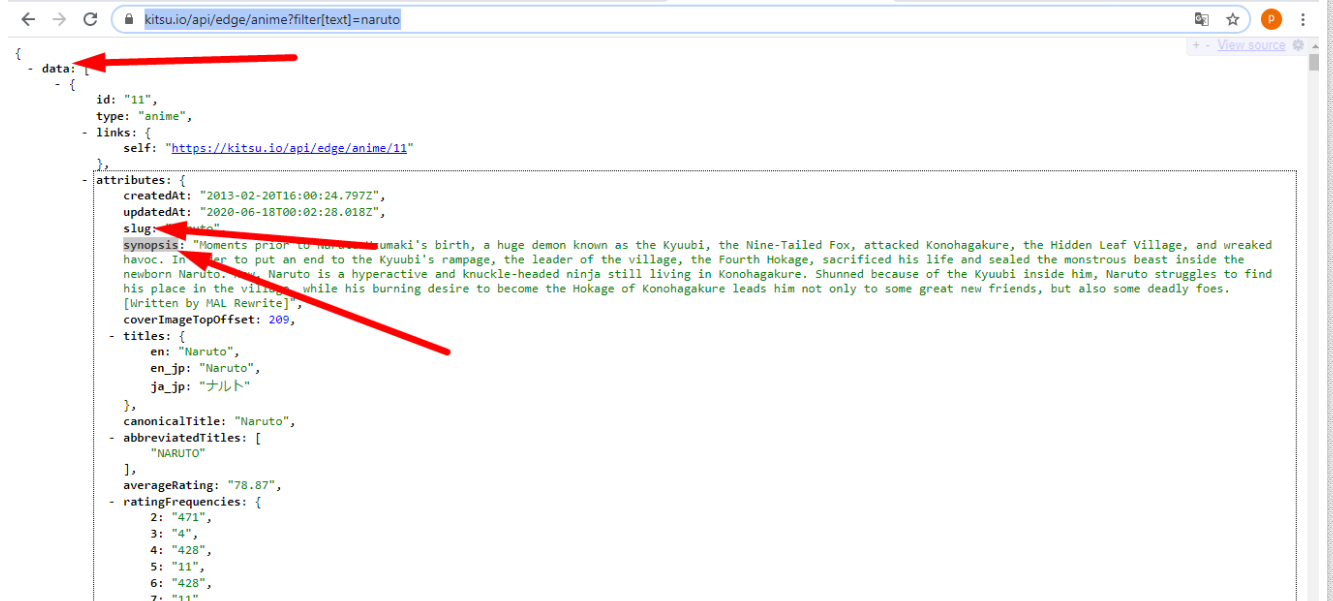The width and height of the screenshot is (1333, 601).
Task: Select the id value "11"
Action: pos(138,100)
